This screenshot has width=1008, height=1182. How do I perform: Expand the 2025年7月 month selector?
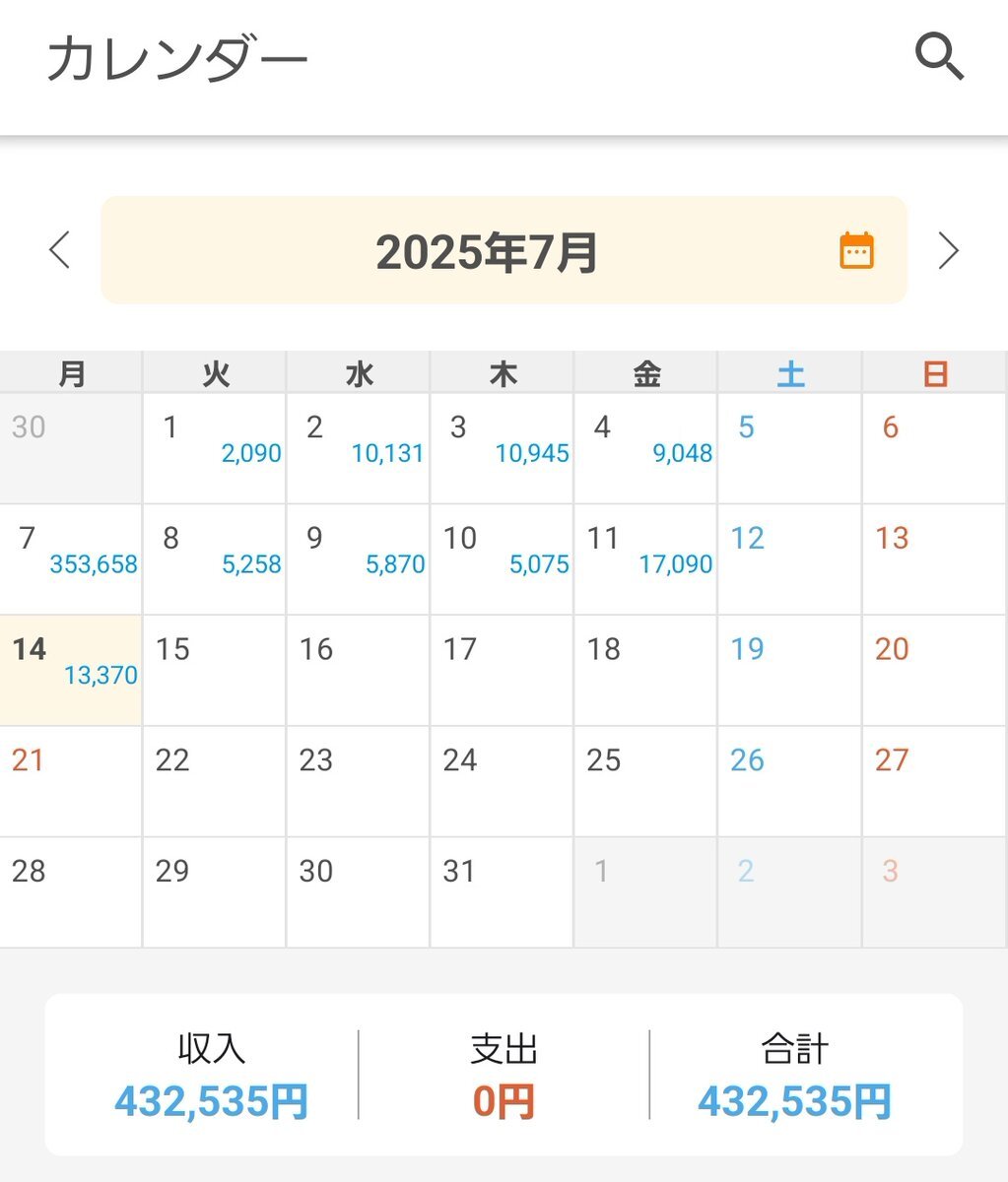pos(504,250)
